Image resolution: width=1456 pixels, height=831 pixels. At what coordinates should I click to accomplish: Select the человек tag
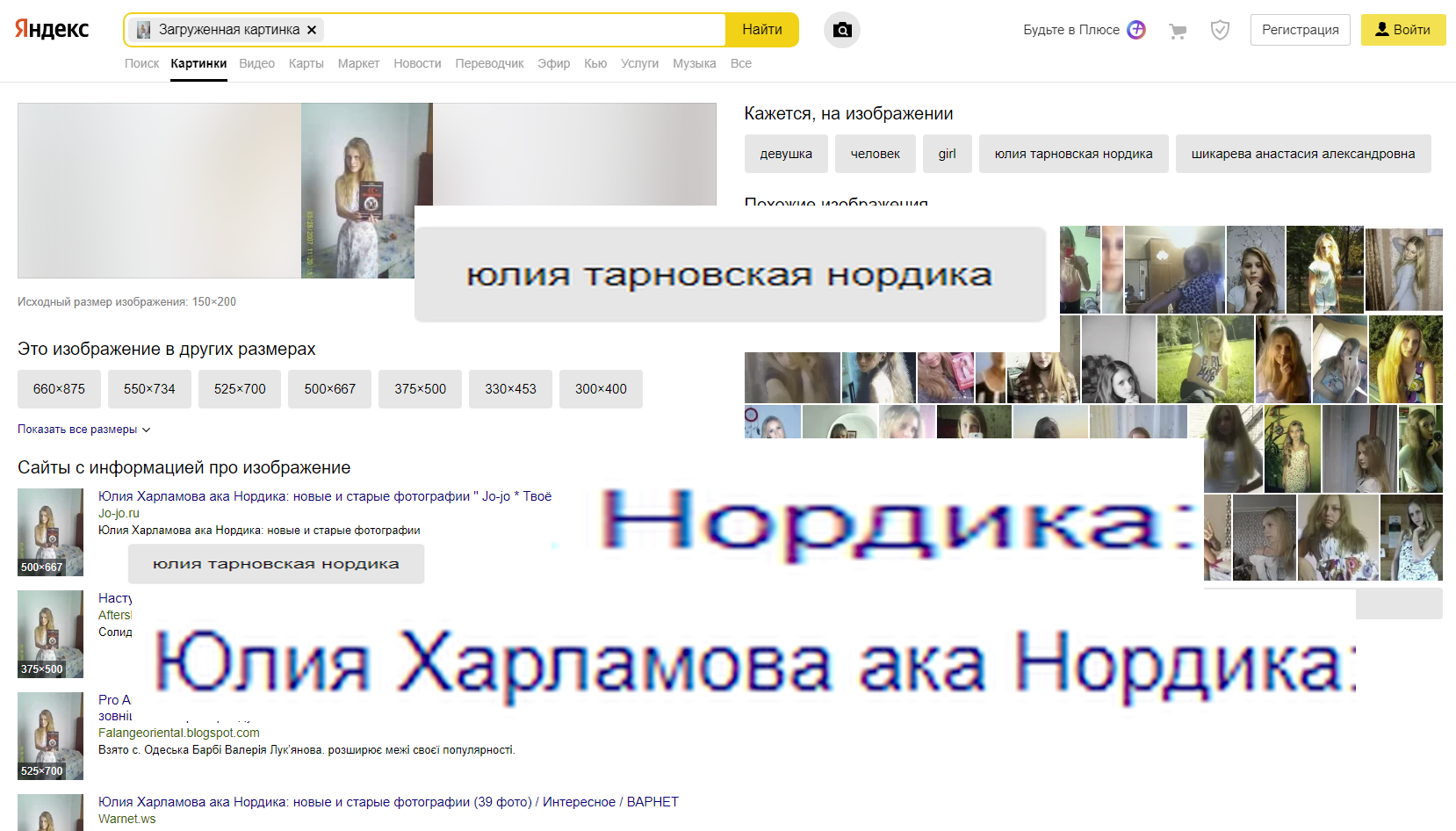tap(875, 154)
